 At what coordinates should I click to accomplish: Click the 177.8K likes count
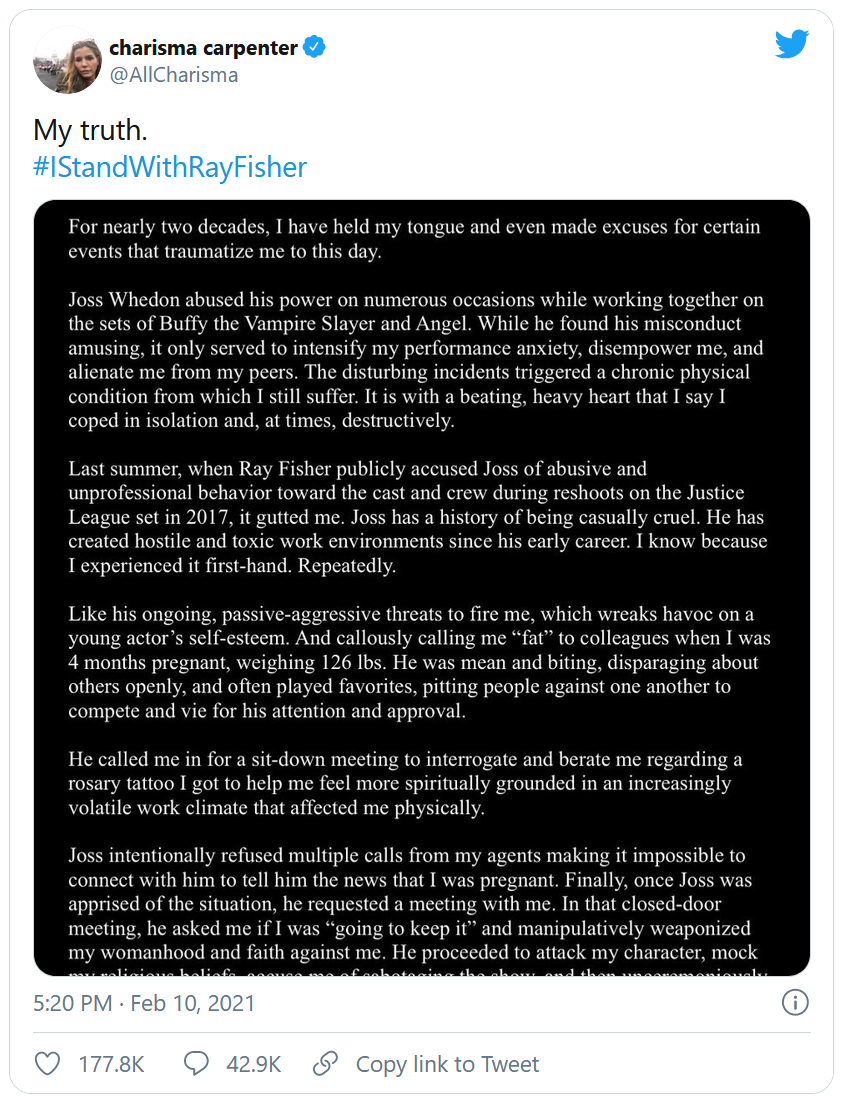point(109,1064)
